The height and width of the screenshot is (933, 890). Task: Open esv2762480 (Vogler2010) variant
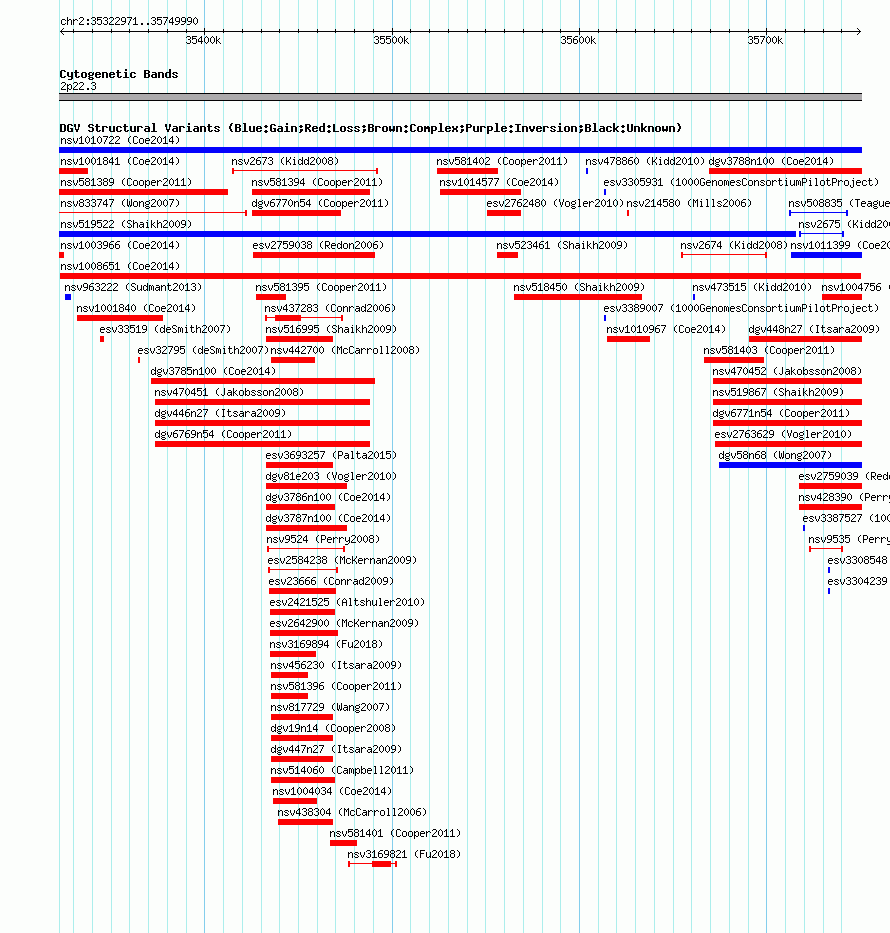555,203
